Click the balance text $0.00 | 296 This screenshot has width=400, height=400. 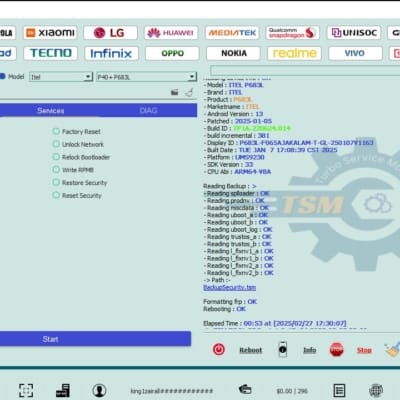click(292, 391)
